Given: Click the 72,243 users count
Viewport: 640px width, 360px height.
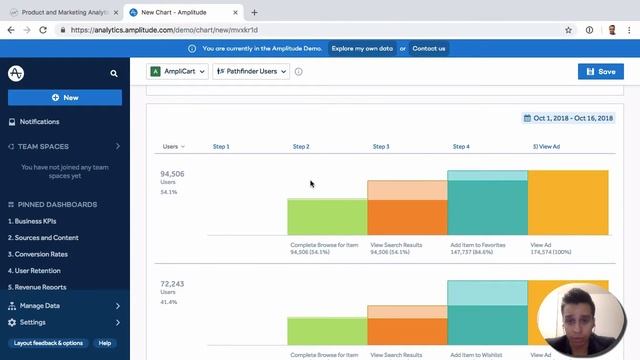Looking at the screenshot, I should click(172, 284).
